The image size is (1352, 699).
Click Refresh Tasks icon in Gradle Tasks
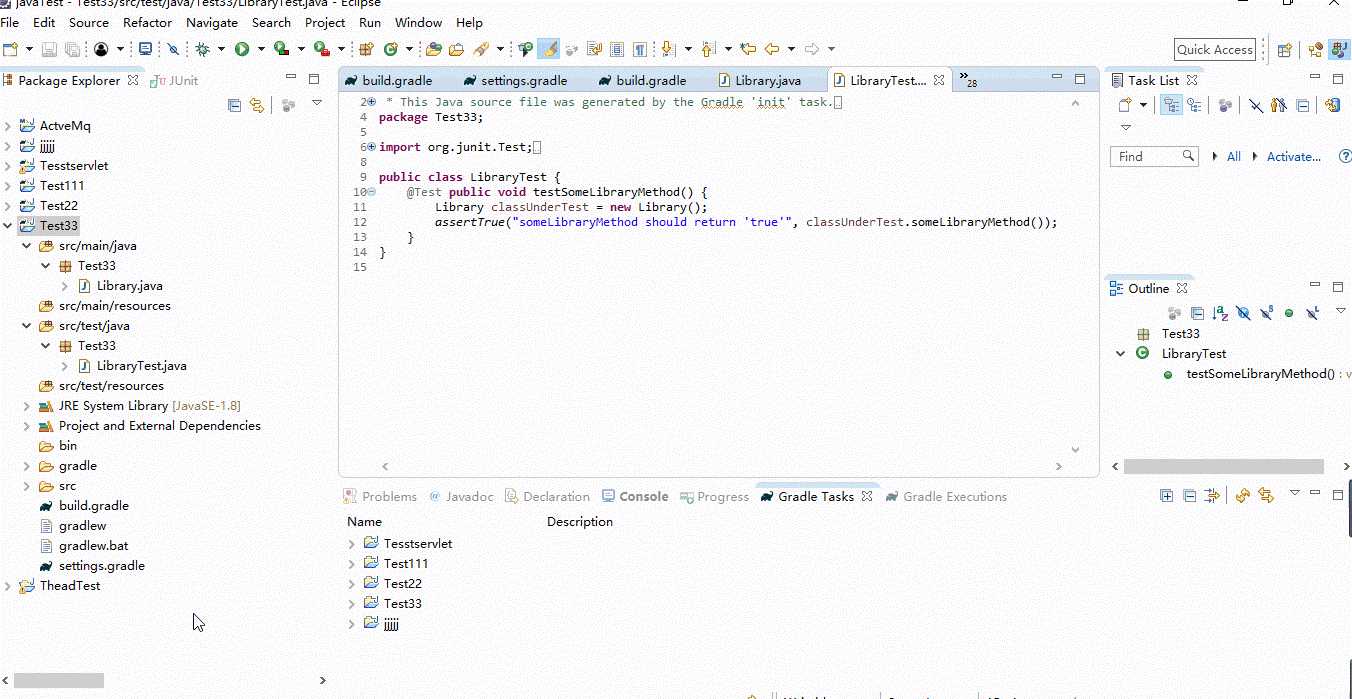(1243, 495)
